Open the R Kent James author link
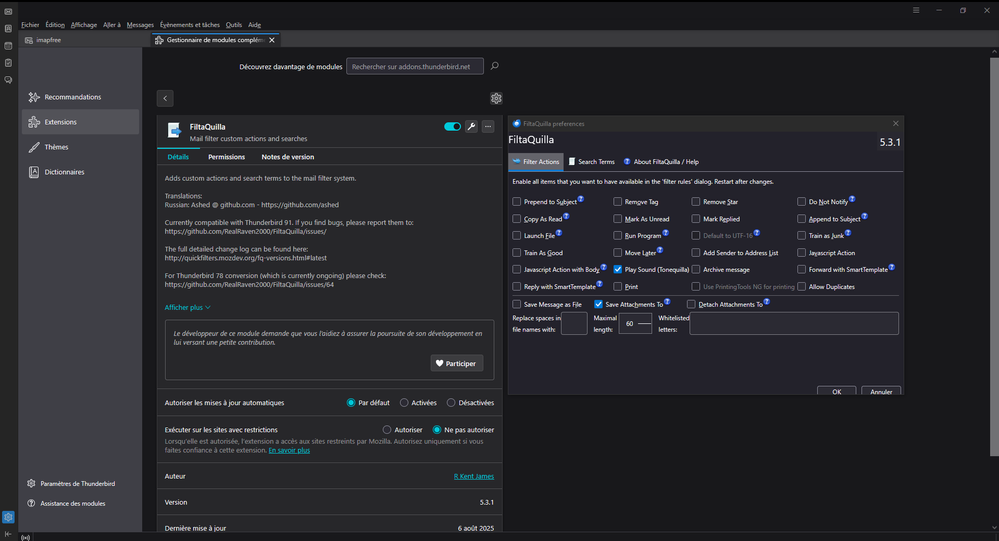The height and width of the screenshot is (541, 999). [473, 476]
